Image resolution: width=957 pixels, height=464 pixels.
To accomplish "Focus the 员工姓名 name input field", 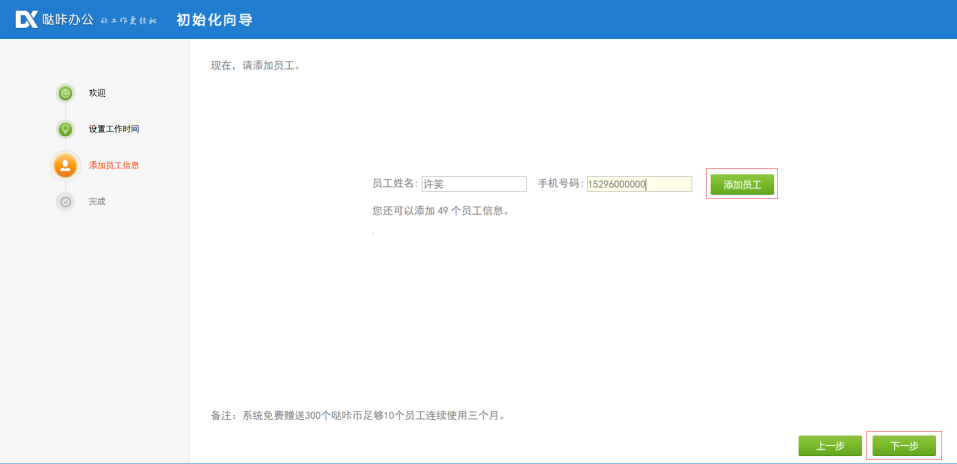I will 474,184.
